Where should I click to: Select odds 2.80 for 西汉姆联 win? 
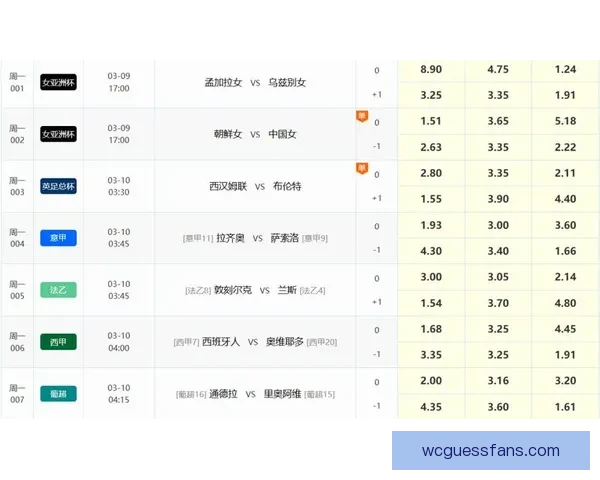(x=431, y=173)
